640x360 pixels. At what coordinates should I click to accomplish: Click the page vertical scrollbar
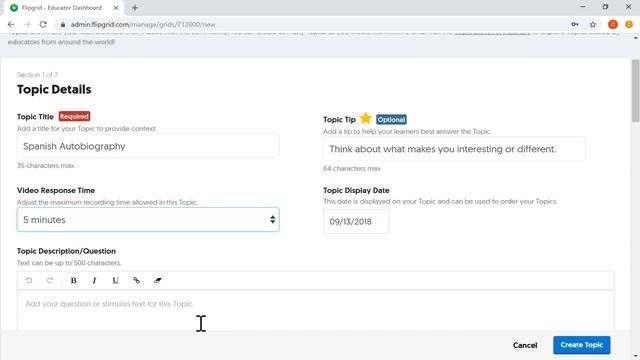click(635, 91)
